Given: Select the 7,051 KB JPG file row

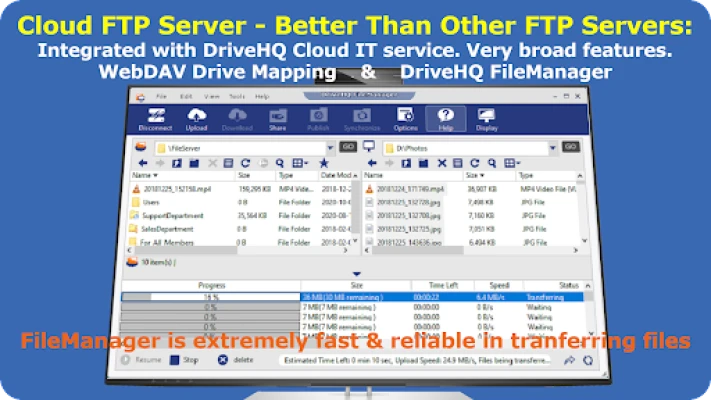Looking at the screenshot, I should pos(472,229).
